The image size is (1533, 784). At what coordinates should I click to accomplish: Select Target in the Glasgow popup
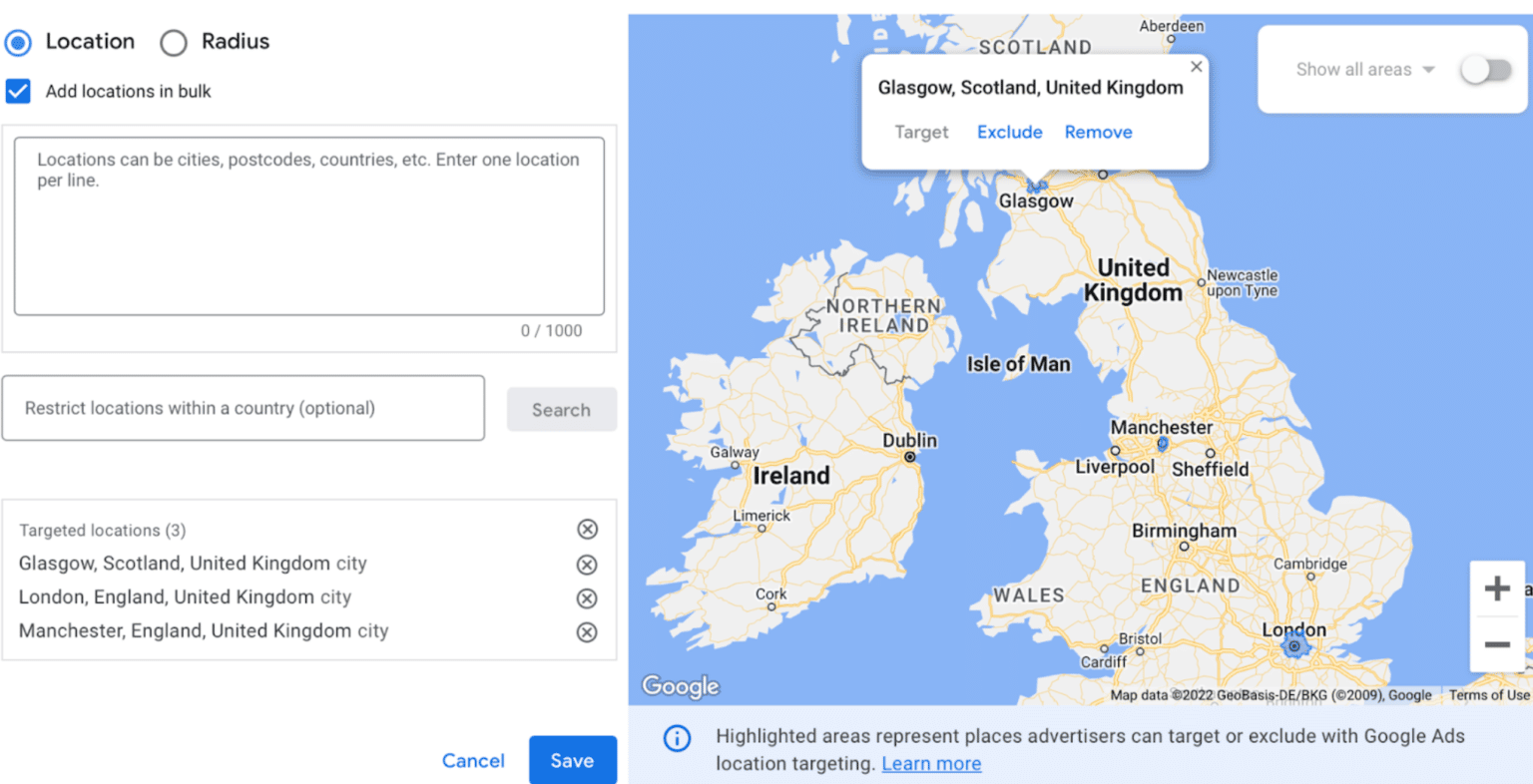pyautogui.click(x=920, y=132)
